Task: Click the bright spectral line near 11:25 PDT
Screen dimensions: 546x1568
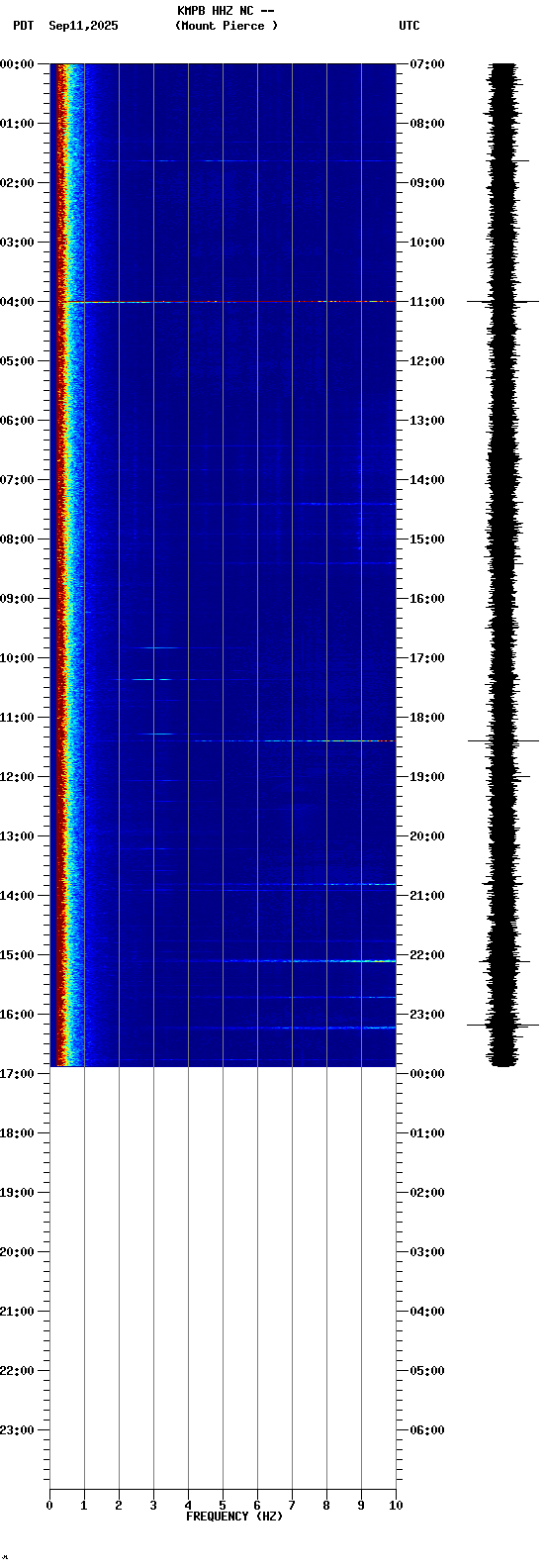Action: pos(295,740)
